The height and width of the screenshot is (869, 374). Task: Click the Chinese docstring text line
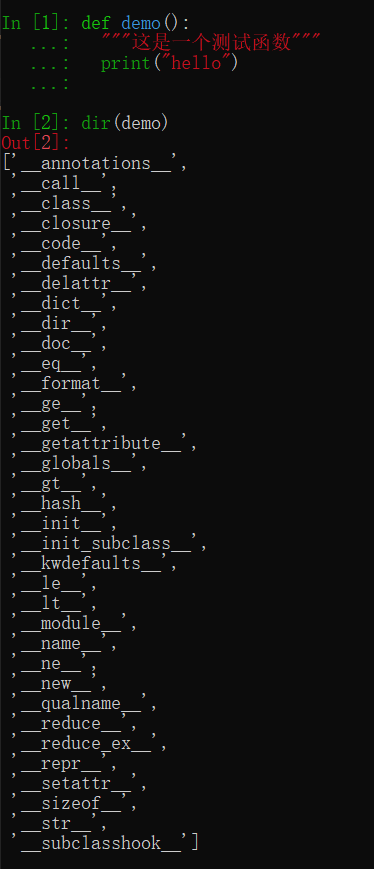tap(211, 42)
